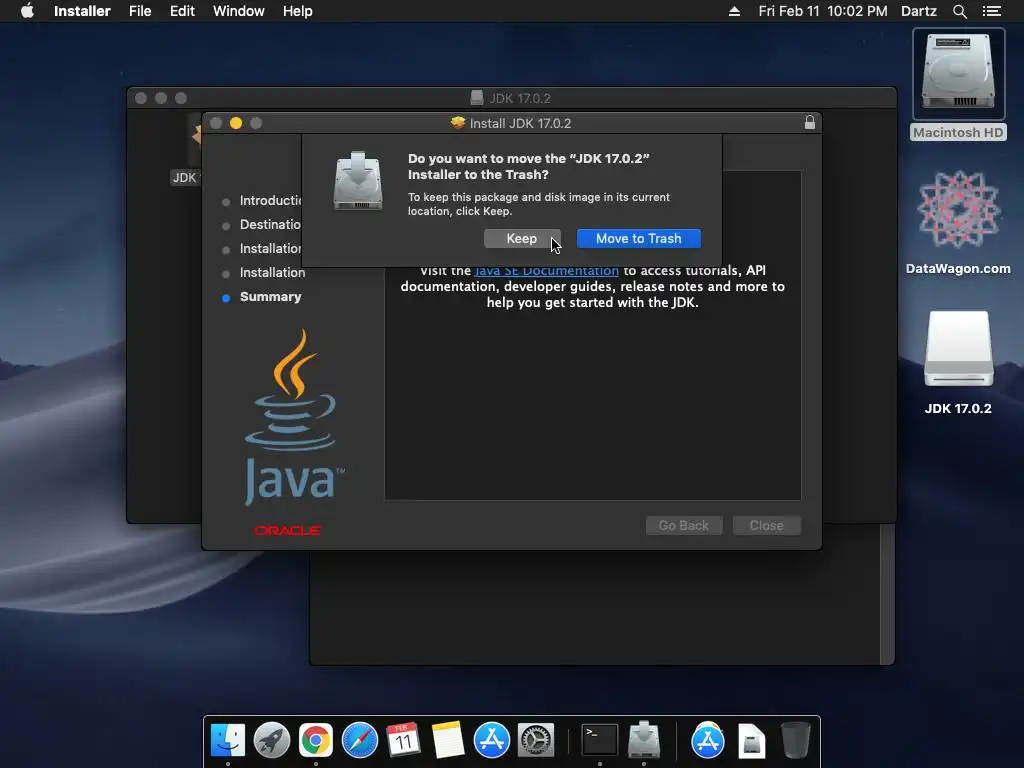Open the Help menu
Viewport: 1024px width, 768px height.
click(x=297, y=11)
